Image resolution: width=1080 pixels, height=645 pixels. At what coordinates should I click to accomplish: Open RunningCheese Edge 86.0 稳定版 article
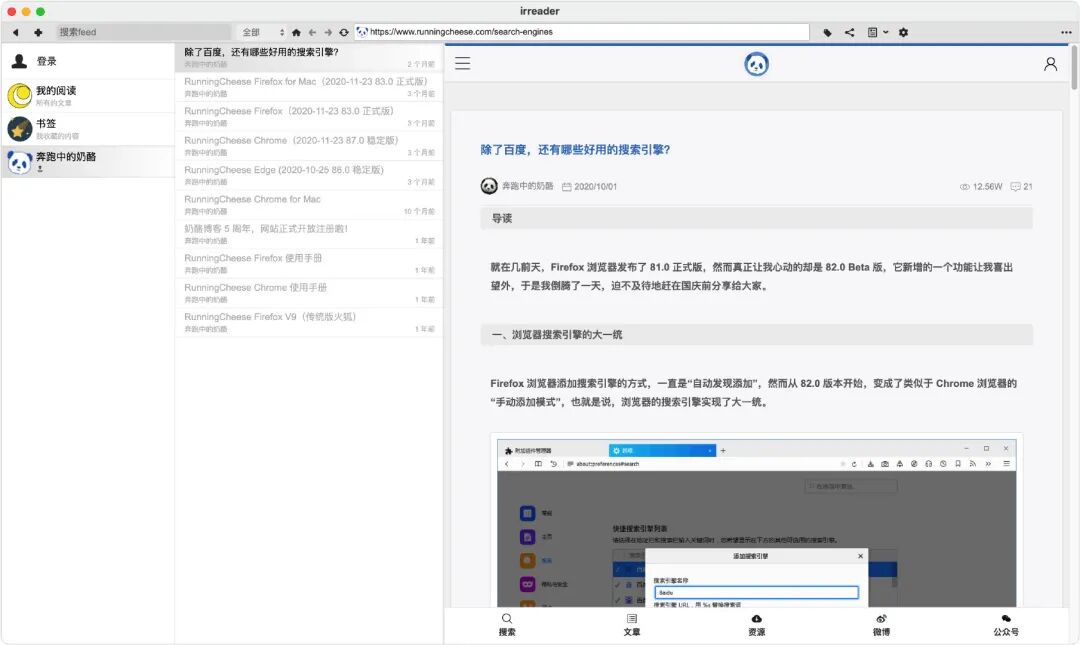pos(309,175)
